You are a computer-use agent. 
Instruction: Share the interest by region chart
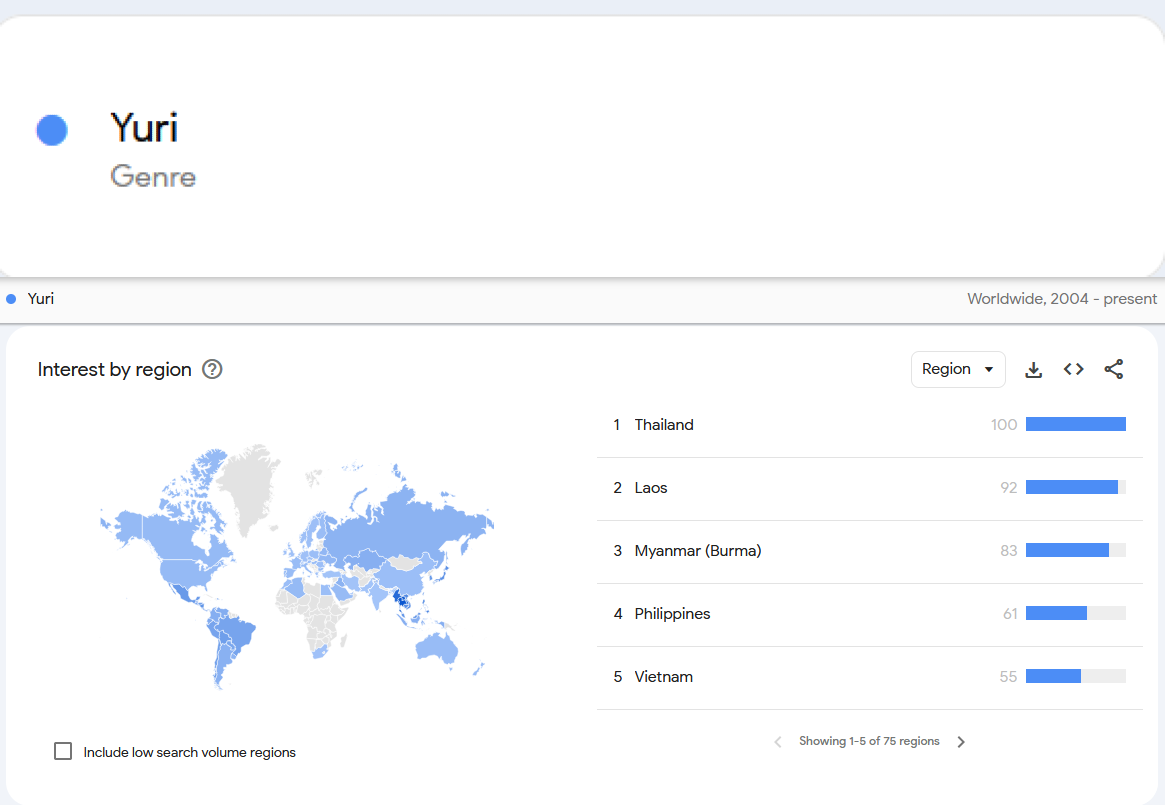(x=1114, y=369)
